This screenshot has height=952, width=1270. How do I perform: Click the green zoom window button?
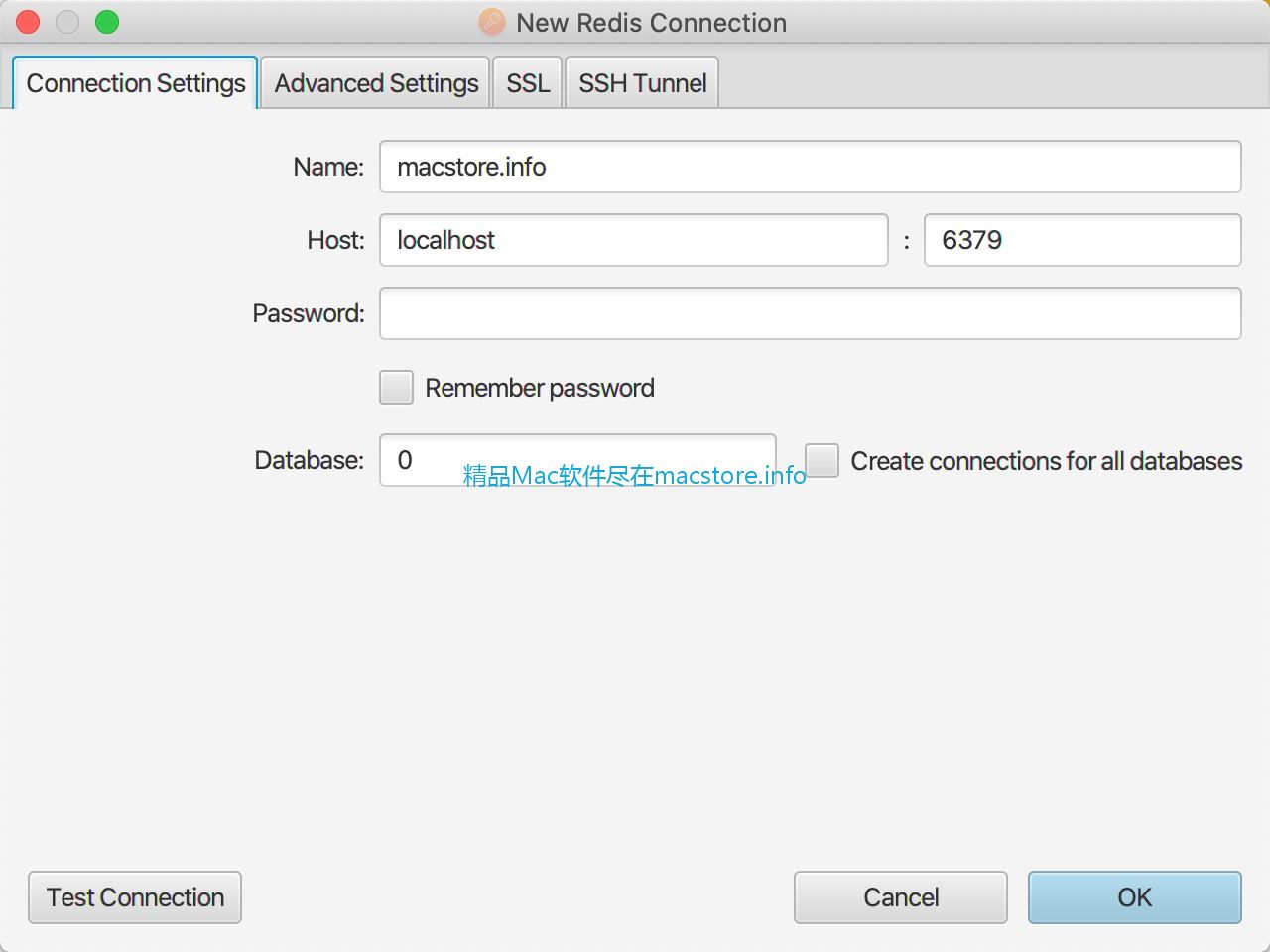point(107,22)
